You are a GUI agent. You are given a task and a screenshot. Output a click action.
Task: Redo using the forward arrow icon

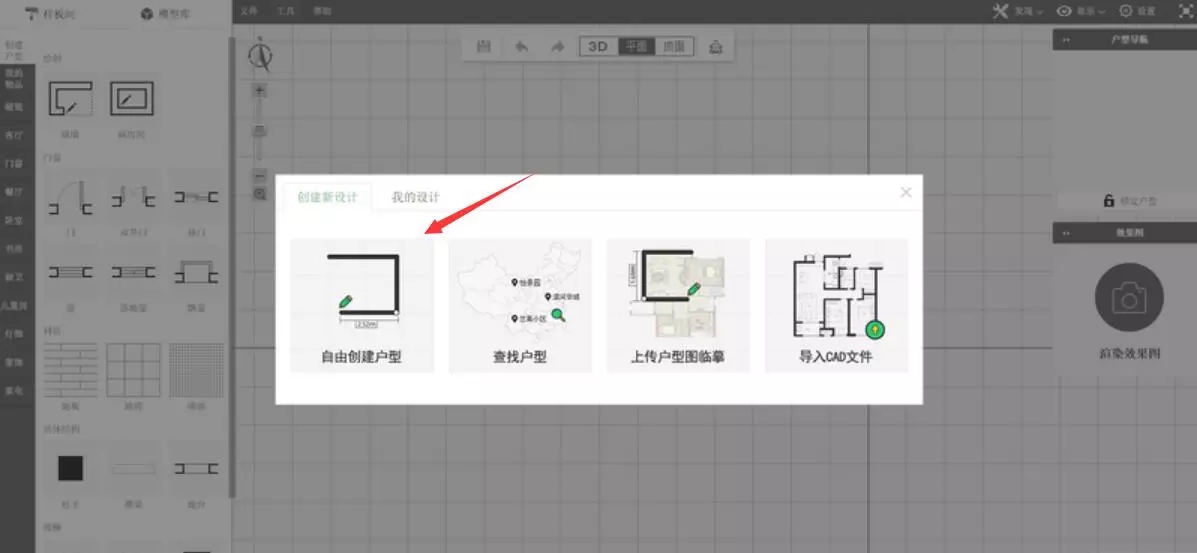557,47
